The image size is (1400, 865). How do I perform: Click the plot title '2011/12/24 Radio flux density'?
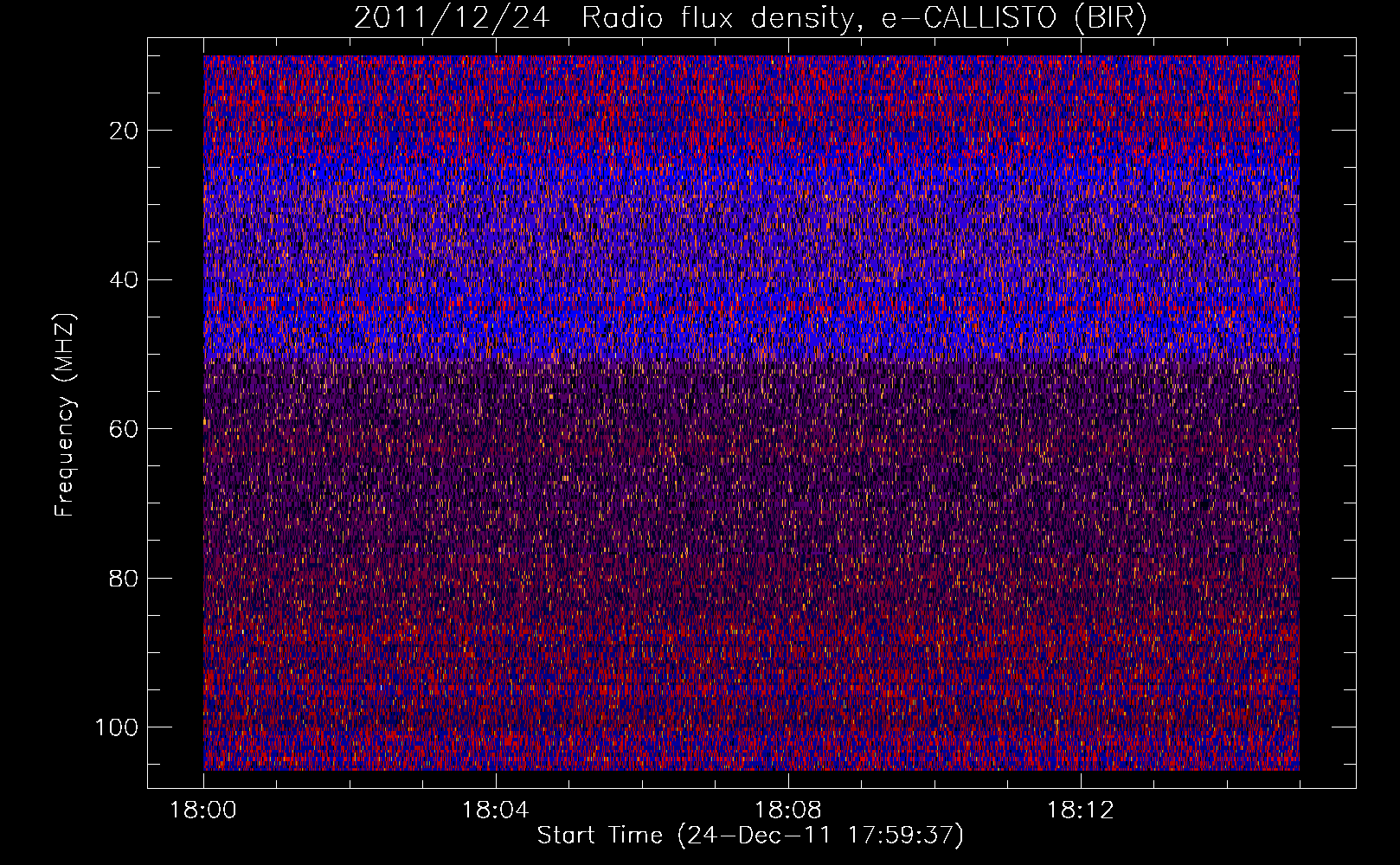pos(750,18)
